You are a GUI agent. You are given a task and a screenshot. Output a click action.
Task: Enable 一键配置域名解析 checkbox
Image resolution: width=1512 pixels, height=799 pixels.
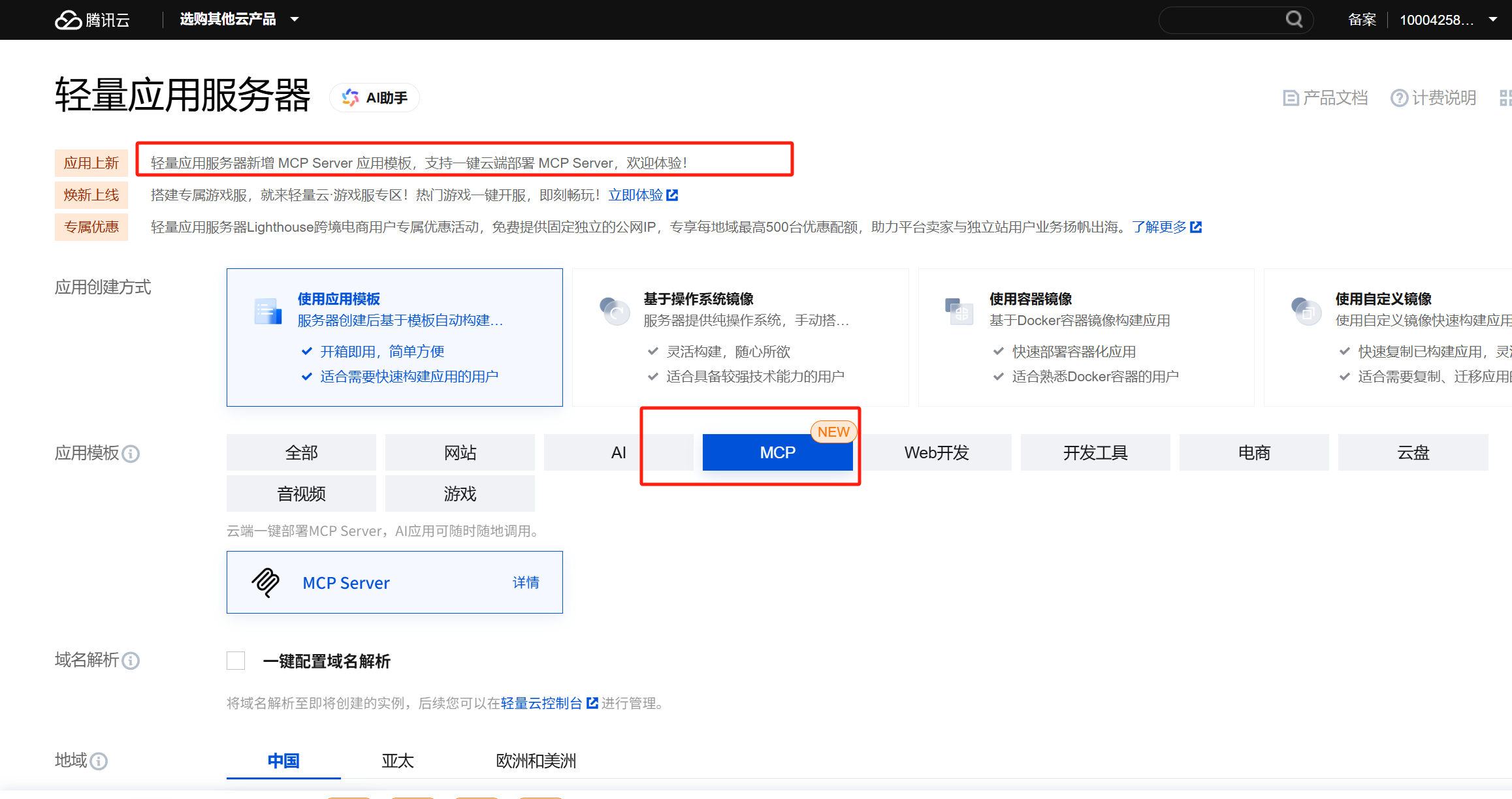point(236,661)
